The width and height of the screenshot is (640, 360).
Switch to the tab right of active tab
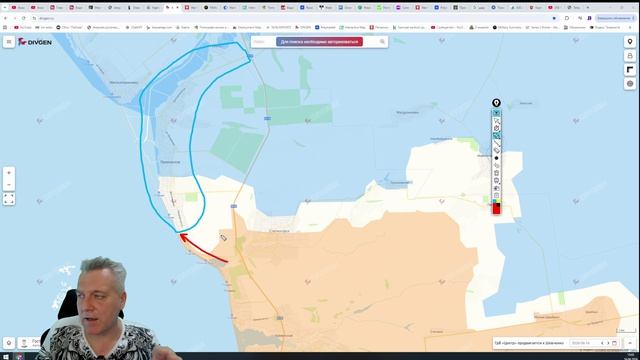[191, 7]
